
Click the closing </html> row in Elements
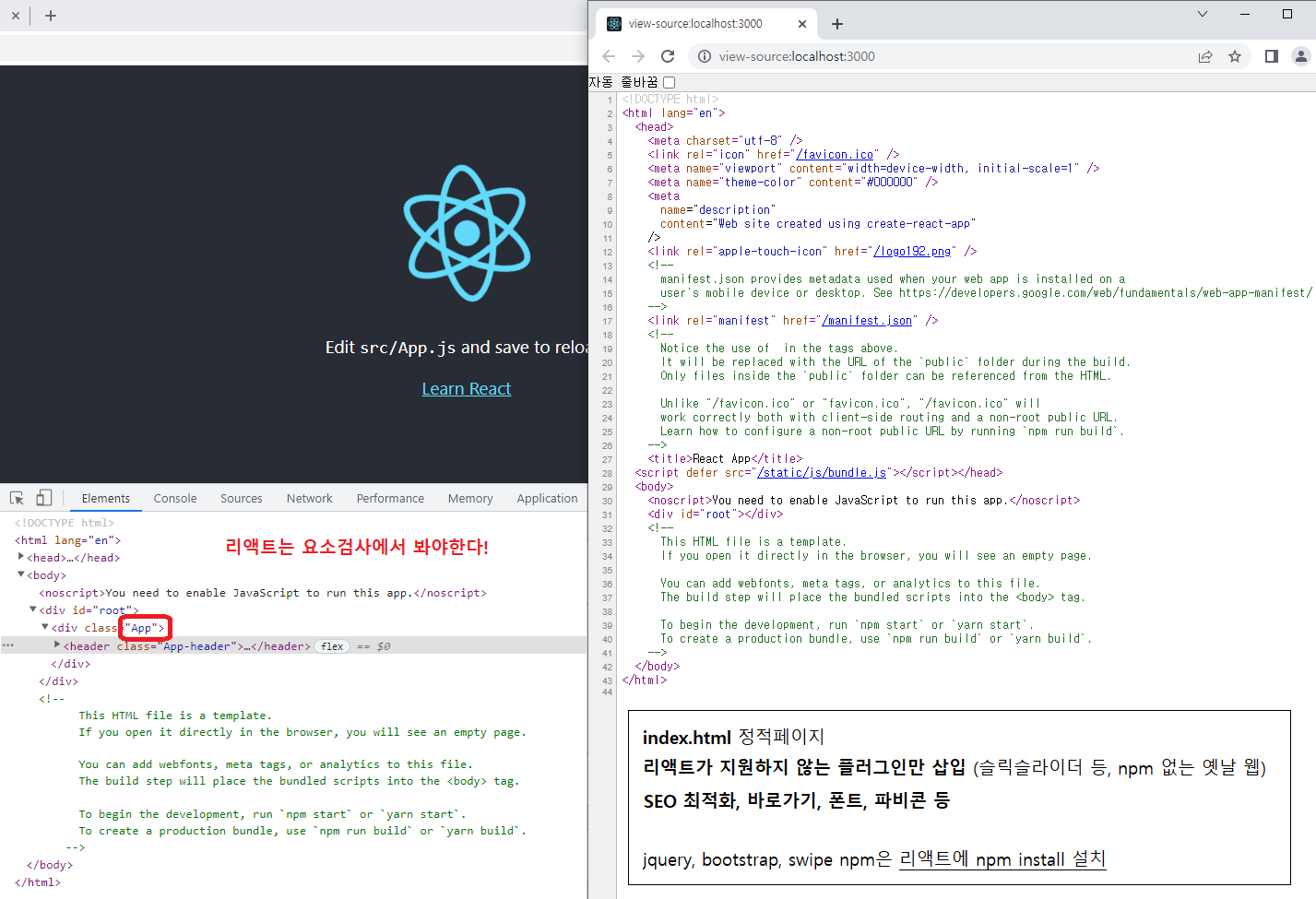[293, 882]
